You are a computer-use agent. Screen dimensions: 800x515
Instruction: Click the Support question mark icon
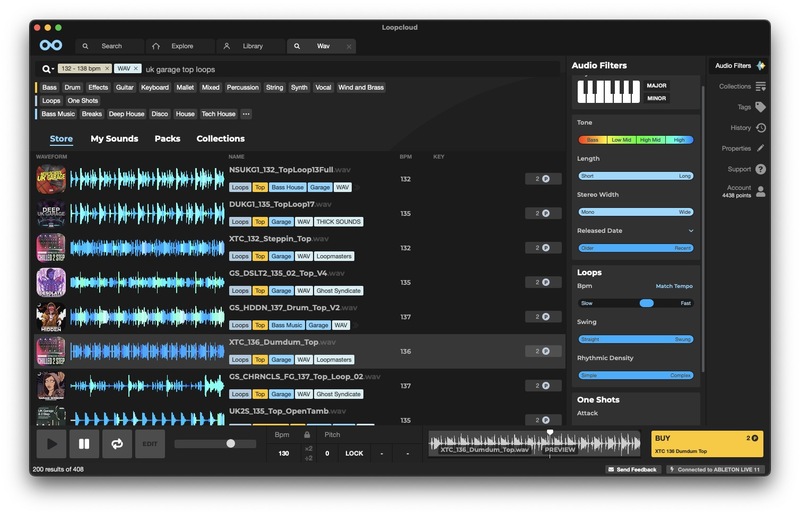tap(761, 169)
